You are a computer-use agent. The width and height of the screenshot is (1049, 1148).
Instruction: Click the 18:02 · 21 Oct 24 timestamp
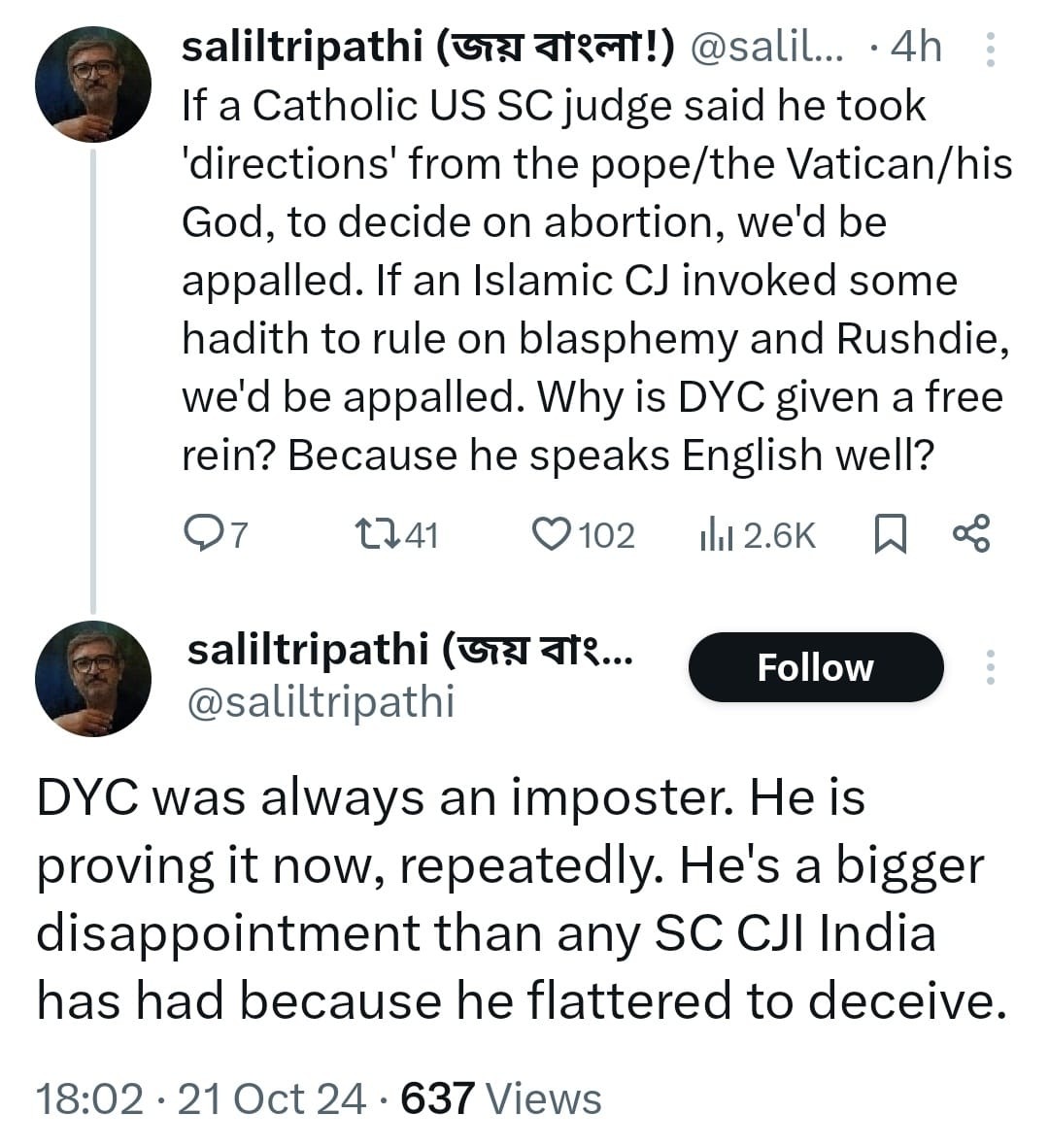(201, 1098)
